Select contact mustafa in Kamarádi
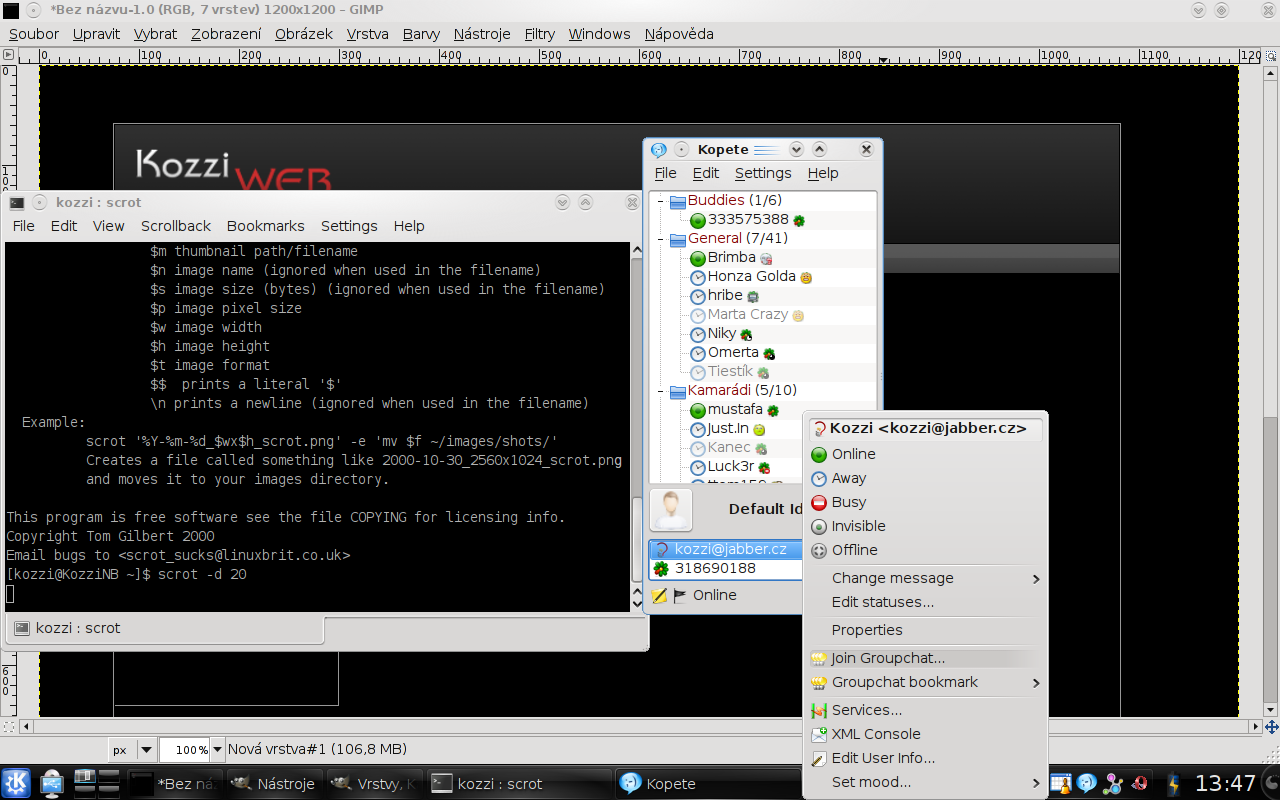Viewport: 1280px width, 800px height. [735, 410]
